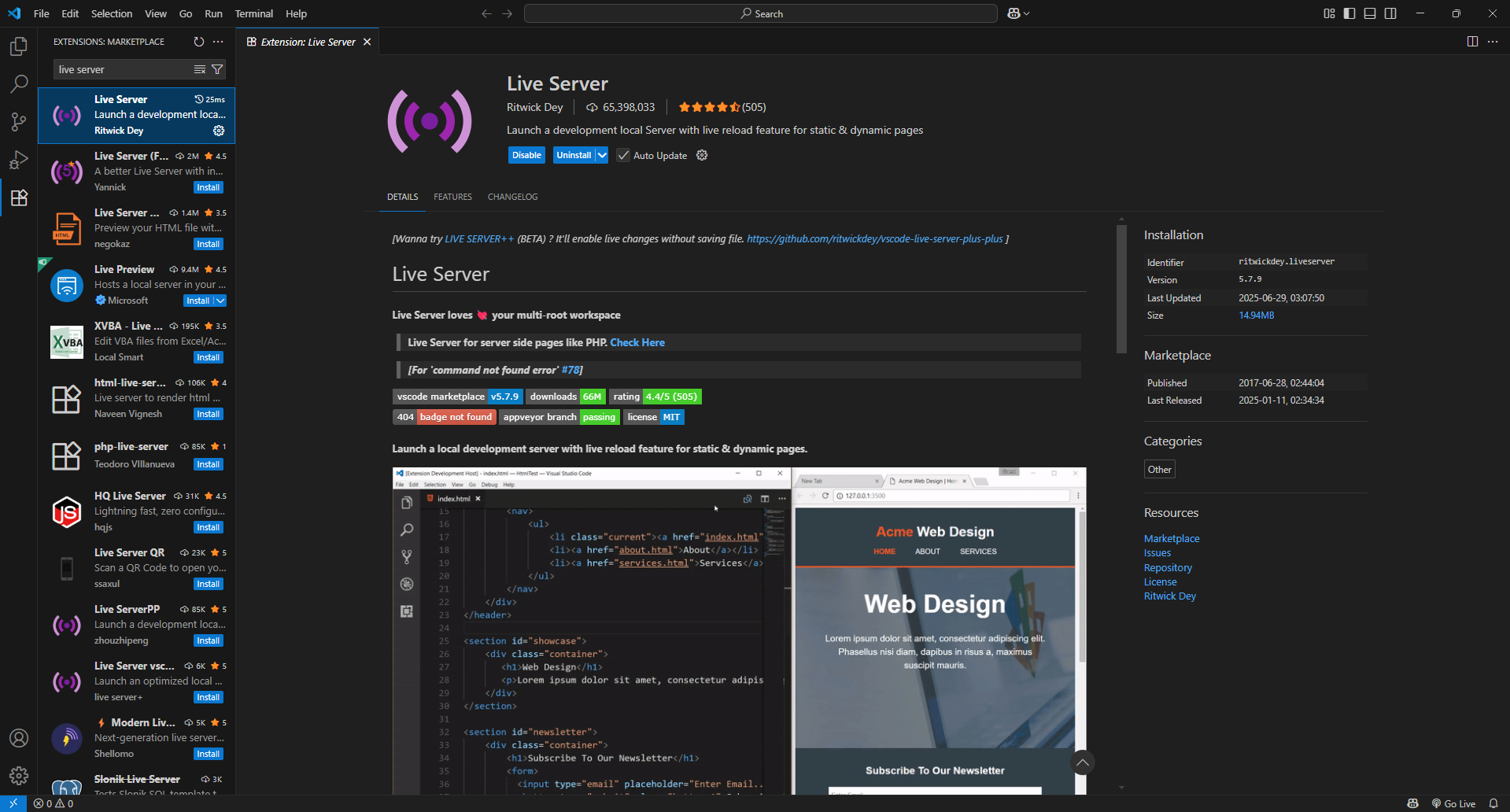
Task: Go back in navigation history
Action: tap(486, 13)
